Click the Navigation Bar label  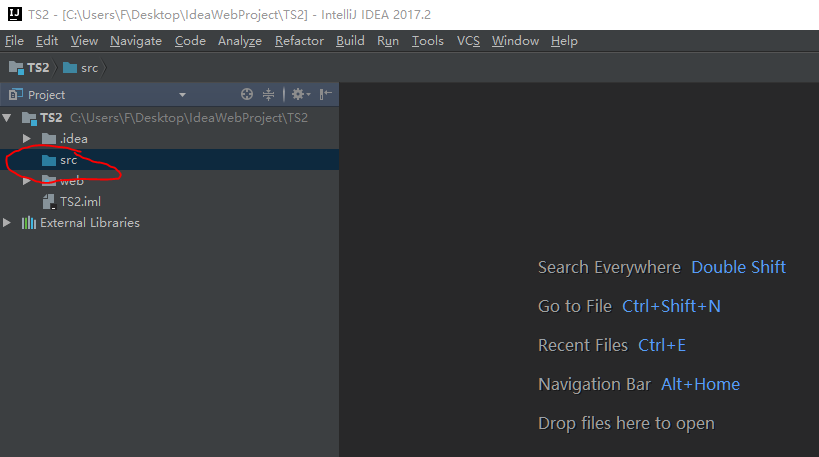pos(594,384)
